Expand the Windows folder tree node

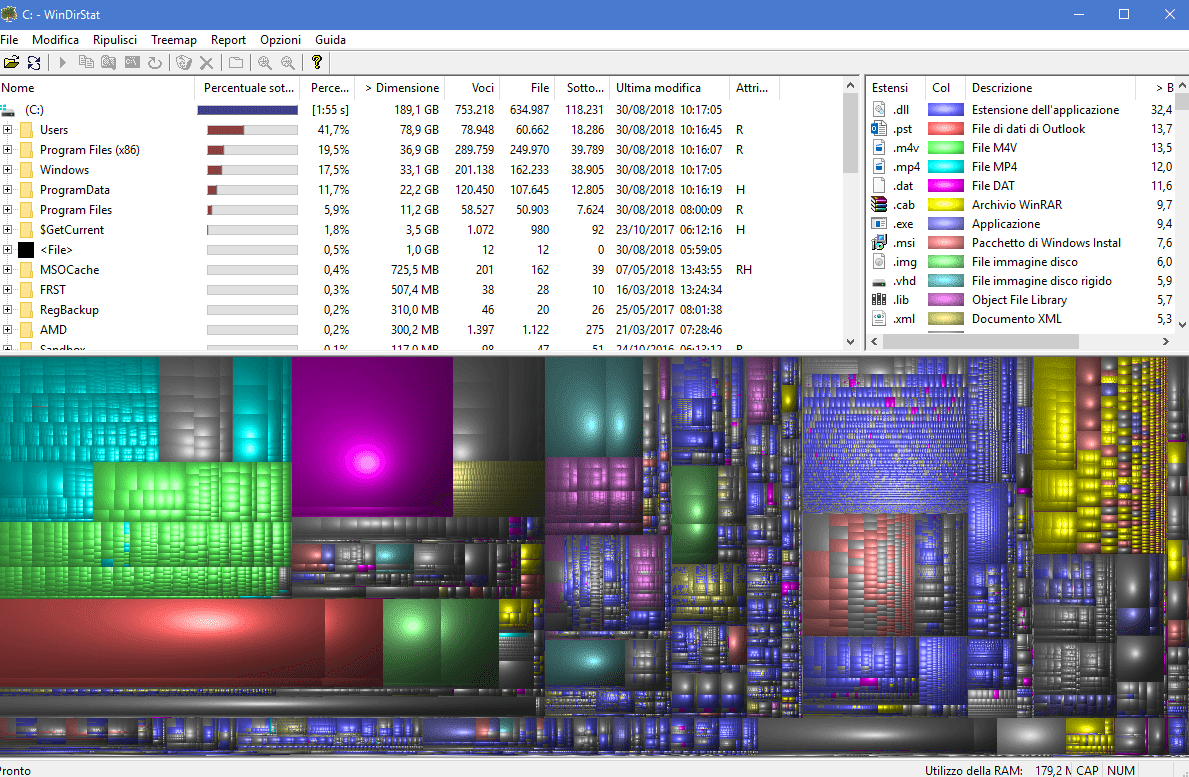click(x=8, y=170)
